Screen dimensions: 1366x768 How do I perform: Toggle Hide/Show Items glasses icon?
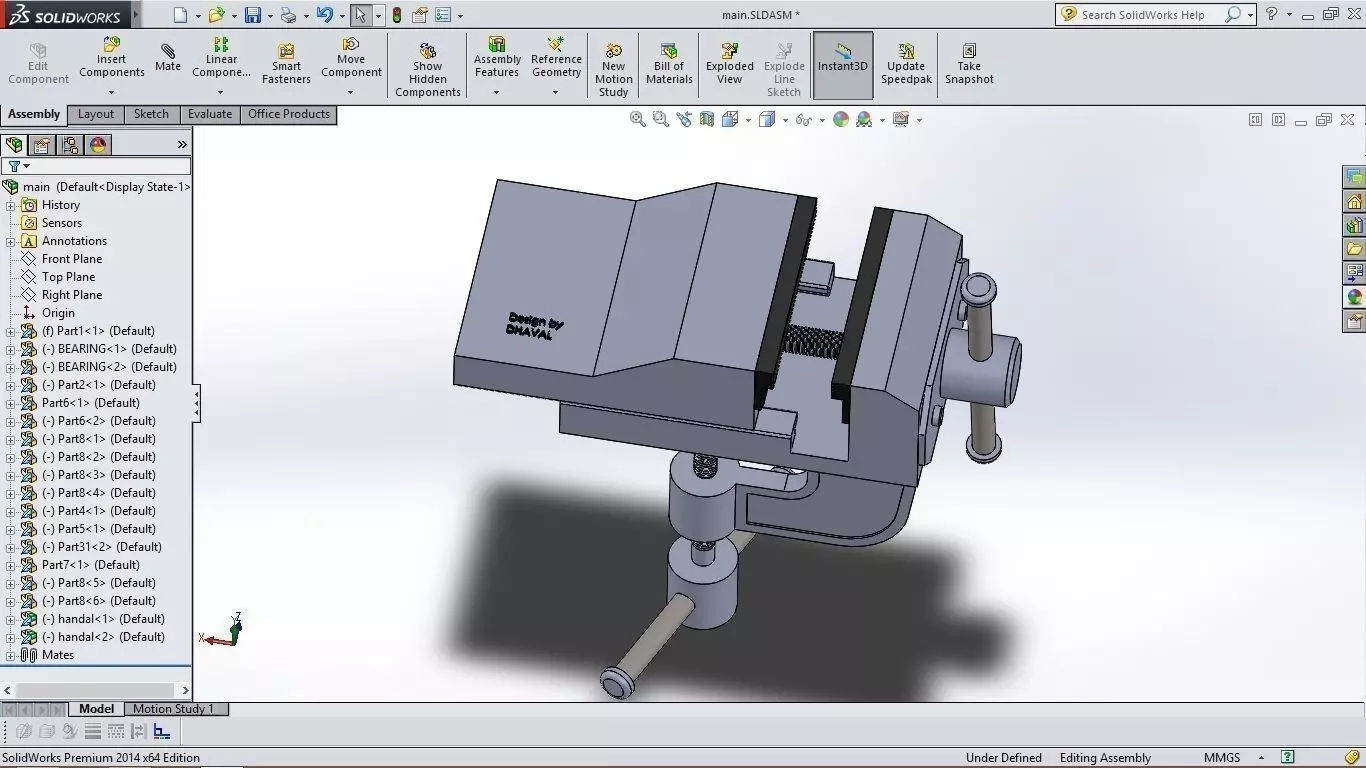(x=804, y=119)
